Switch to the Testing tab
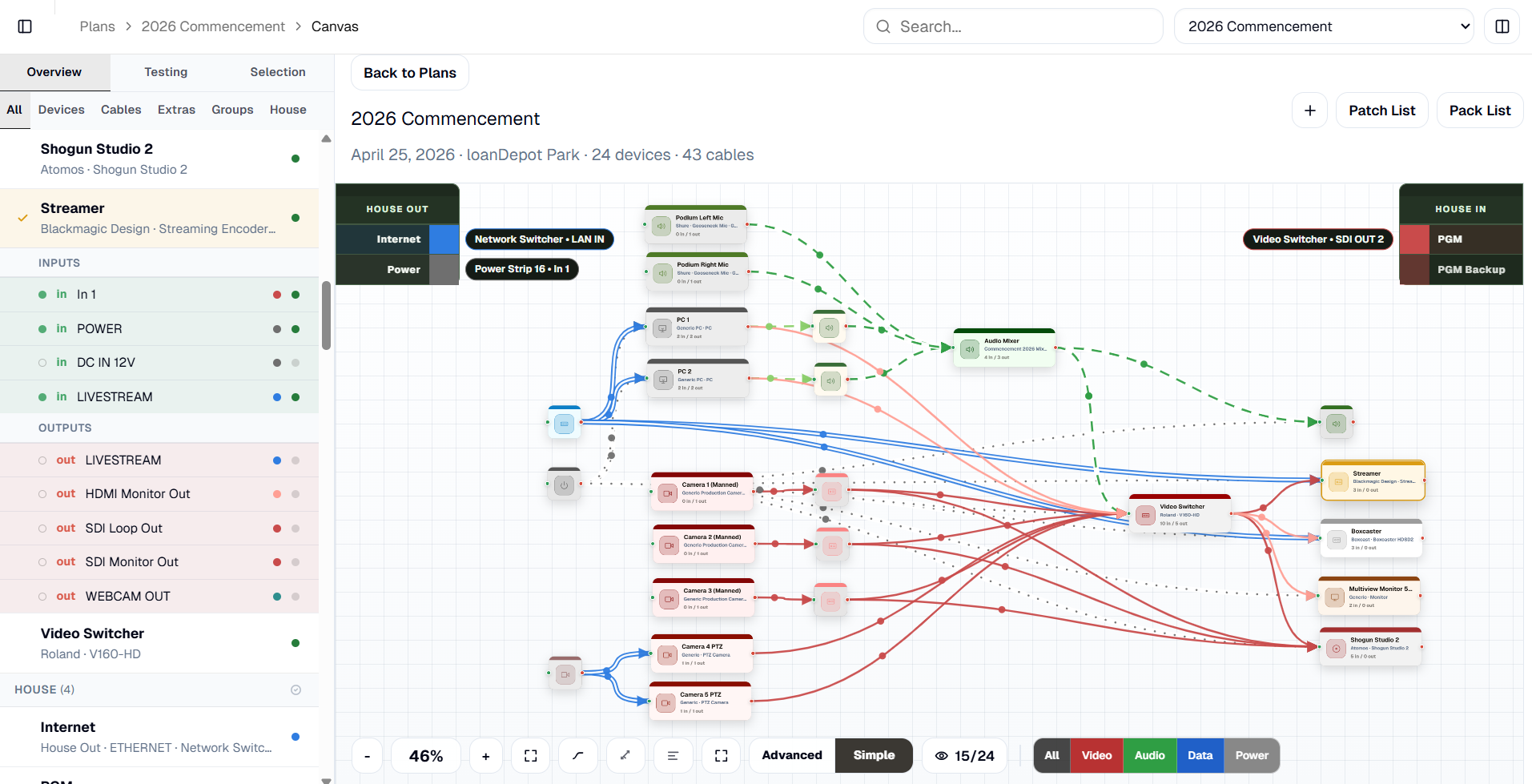Viewport: 1532px width, 784px height. pyautogui.click(x=166, y=72)
